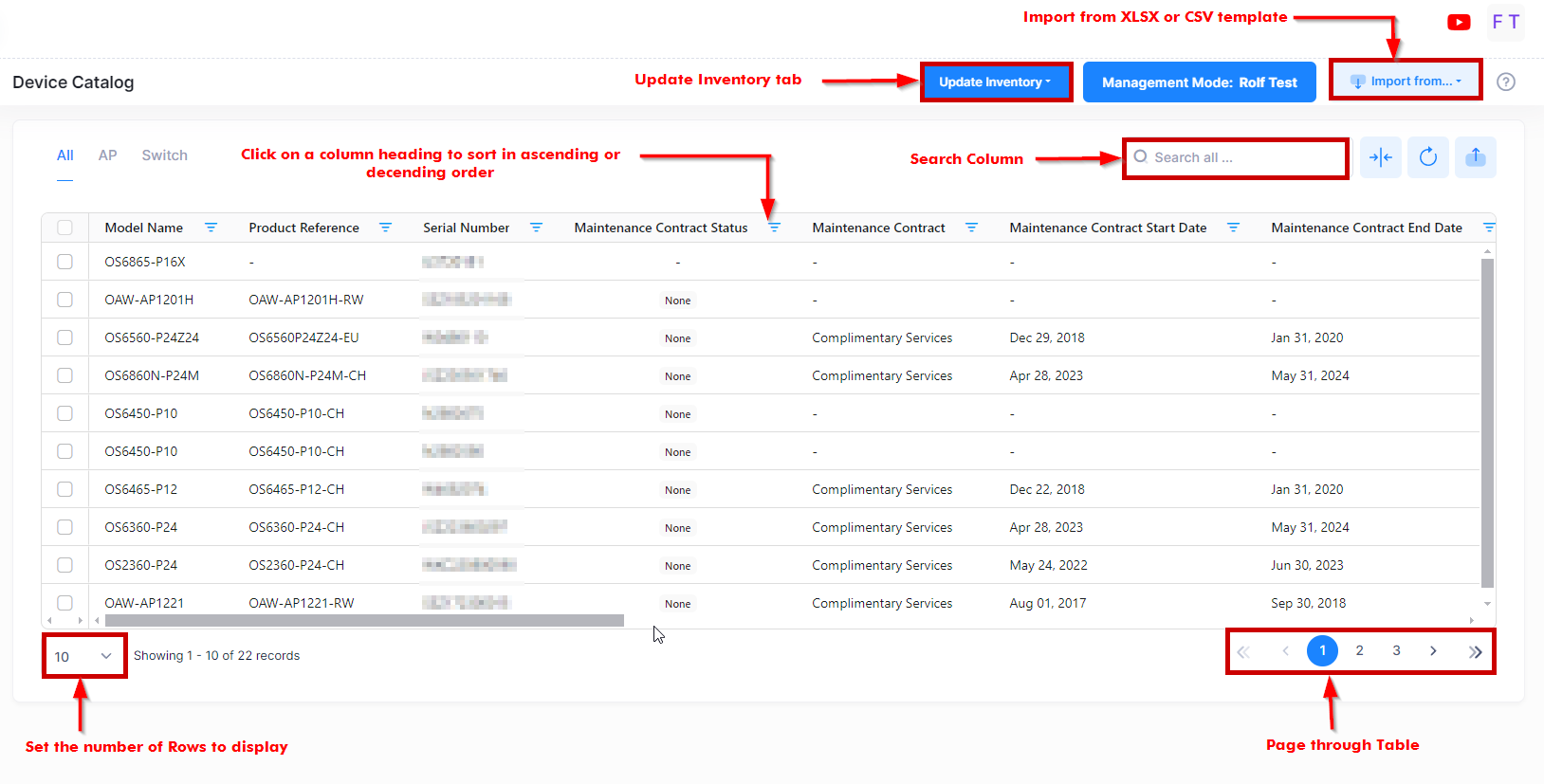Toggle the select all rows checkbox
The image size is (1544, 784).
tap(64, 228)
